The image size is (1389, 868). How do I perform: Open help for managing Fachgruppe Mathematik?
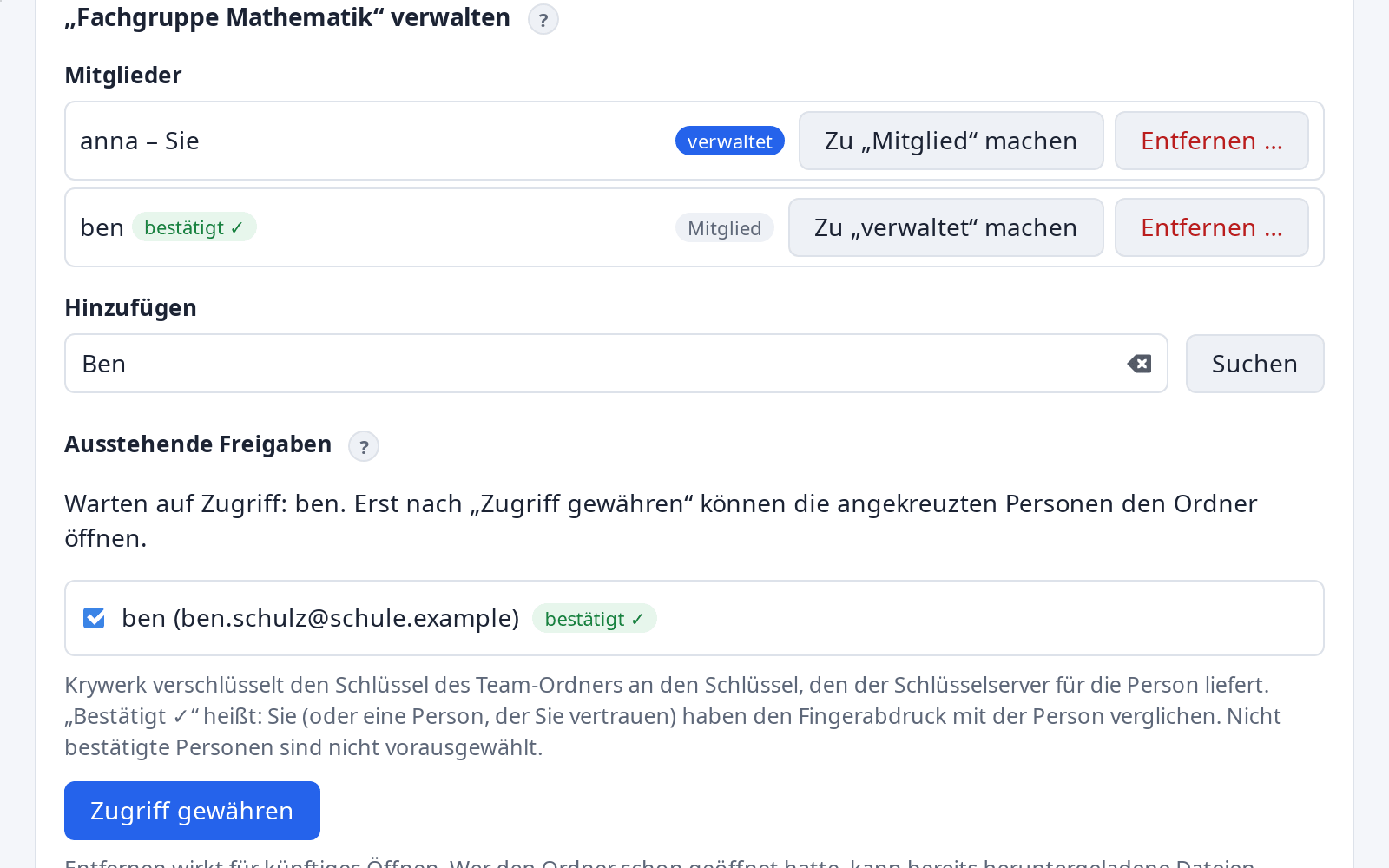coord(543,19)
